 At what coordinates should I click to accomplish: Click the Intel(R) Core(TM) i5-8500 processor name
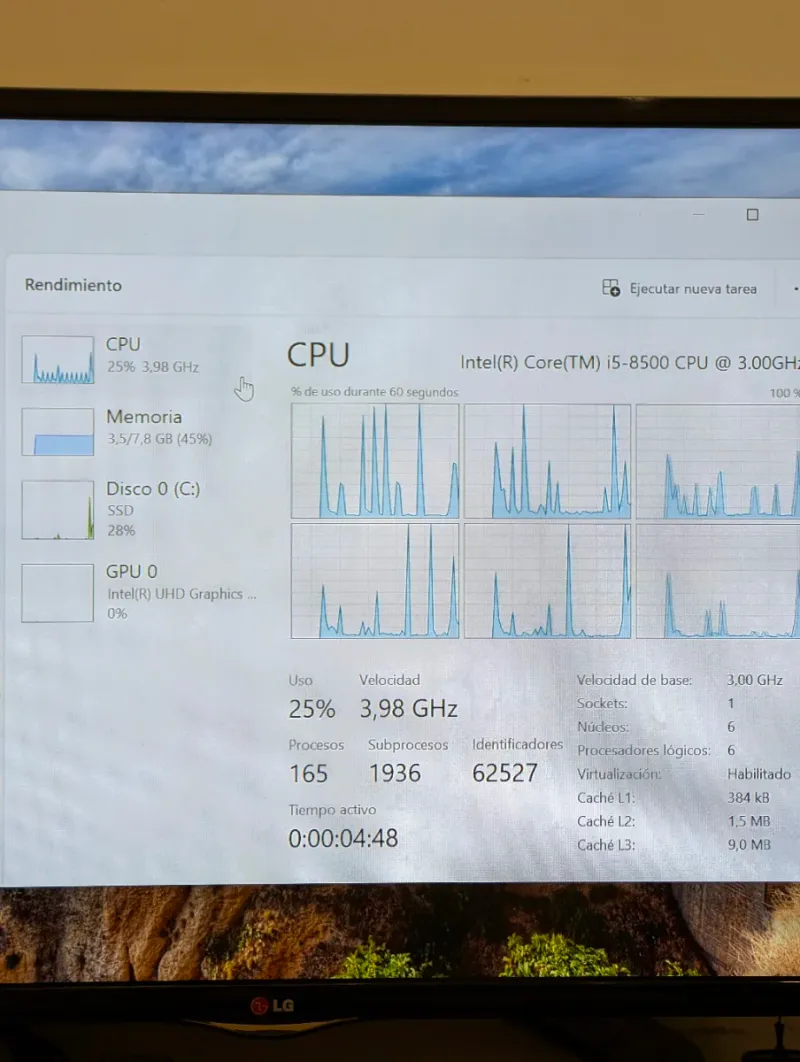pos(629,362)
